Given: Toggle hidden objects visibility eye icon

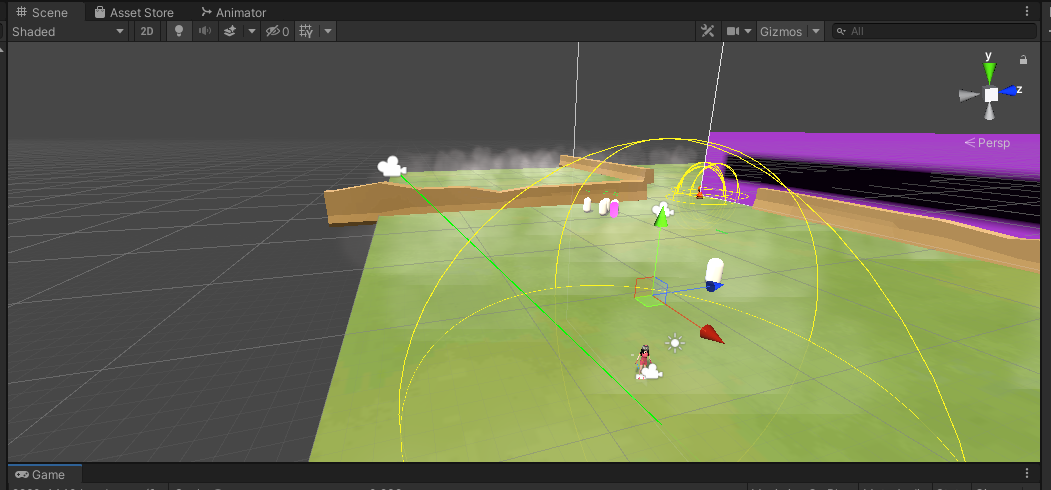Looking at the screenshot, I should click(277, 32).
